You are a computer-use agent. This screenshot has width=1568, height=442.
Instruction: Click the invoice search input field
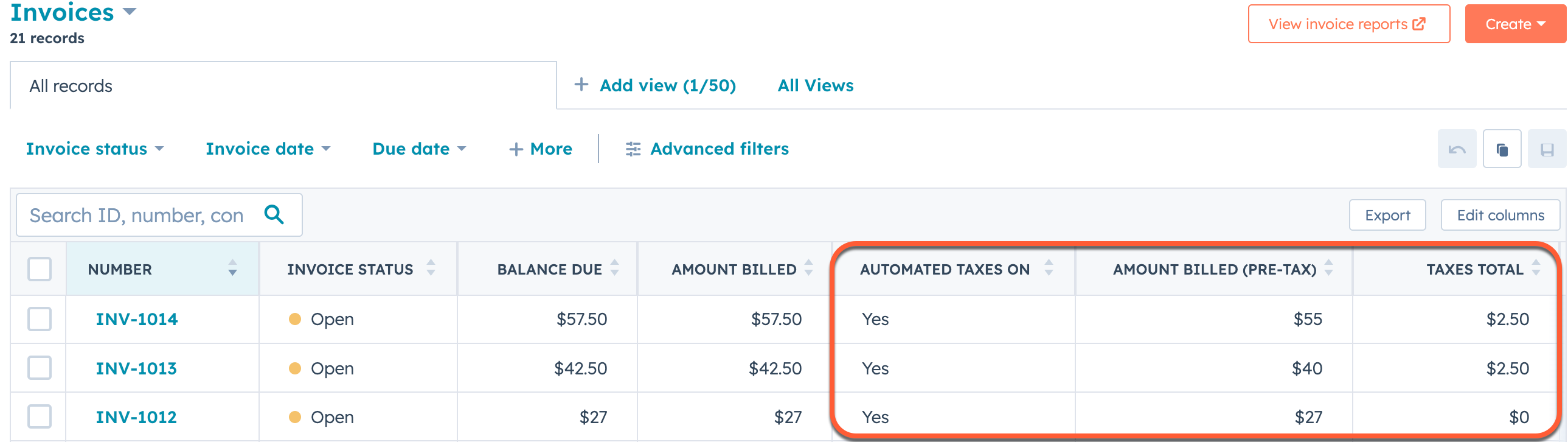[137, 215]
